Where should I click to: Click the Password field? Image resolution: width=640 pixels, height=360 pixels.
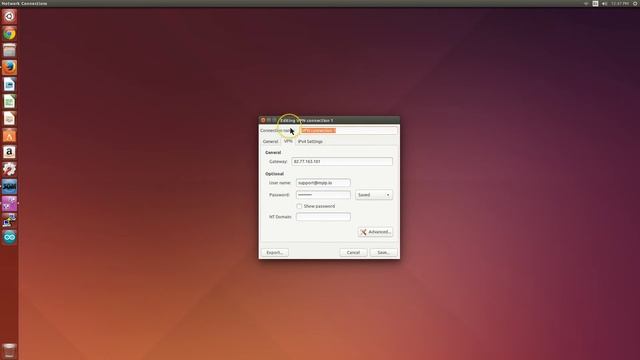pyautogui.click(x=323, y=195)
